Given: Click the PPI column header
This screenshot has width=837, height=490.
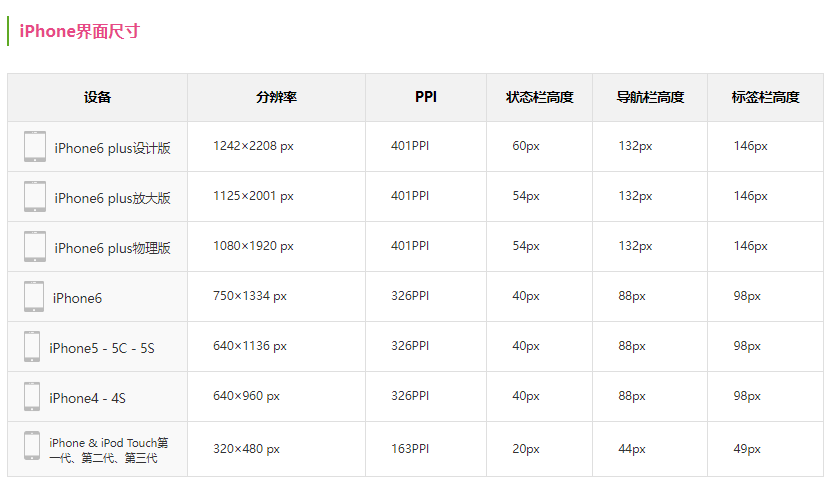Looking at the screenshot, I should [x=426, y=97].
